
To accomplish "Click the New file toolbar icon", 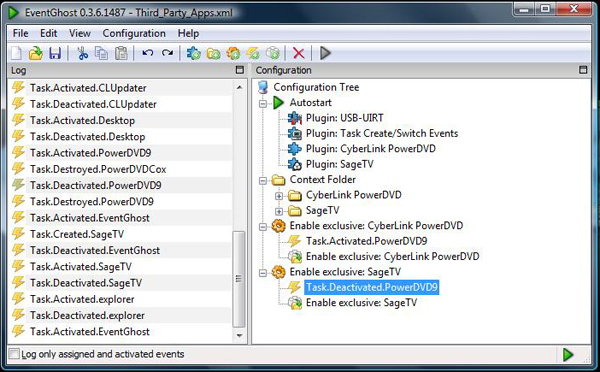I will tap(16, 53).
